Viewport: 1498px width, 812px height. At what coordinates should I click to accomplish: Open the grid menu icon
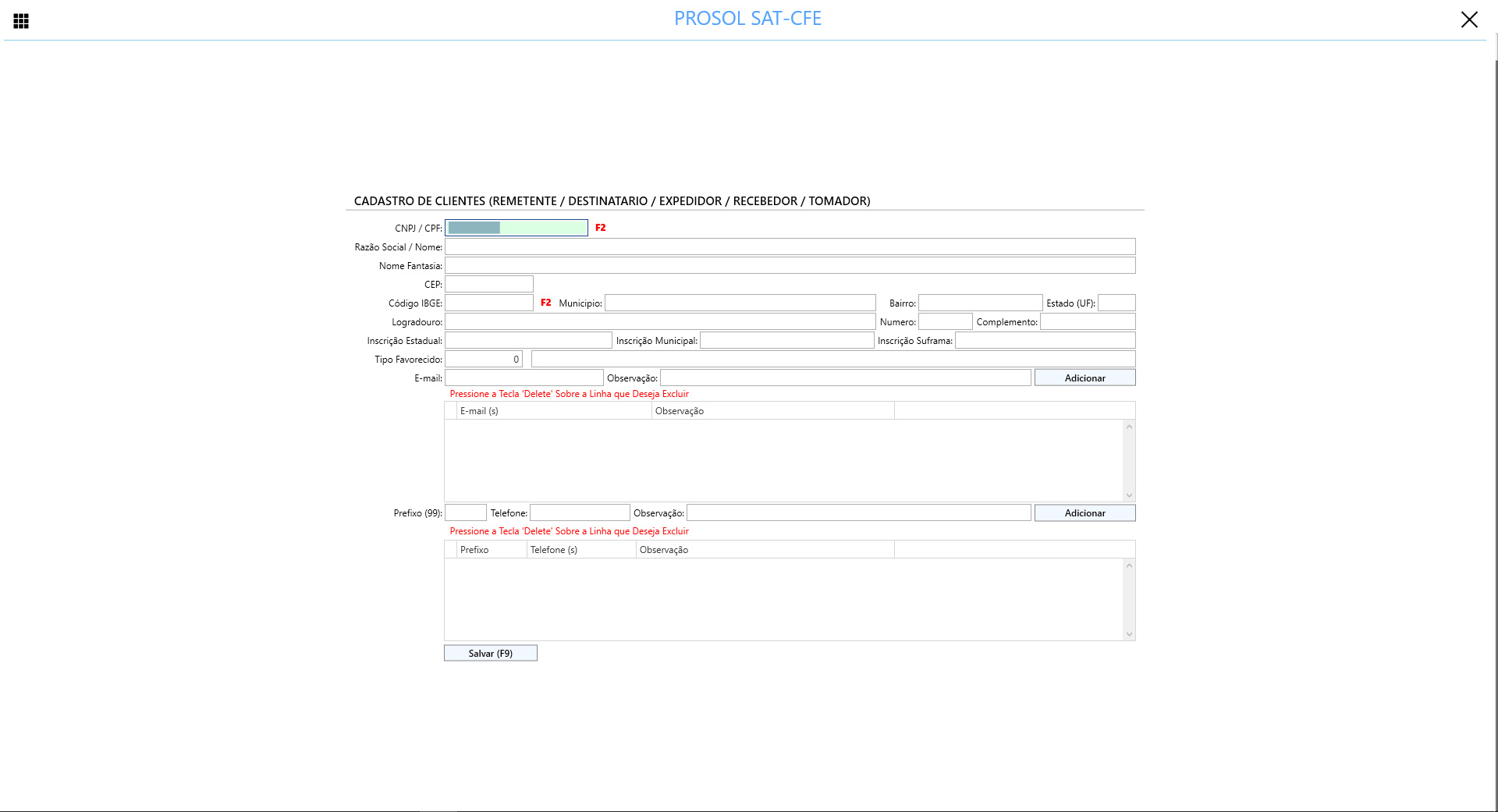(x=21, y=21)
